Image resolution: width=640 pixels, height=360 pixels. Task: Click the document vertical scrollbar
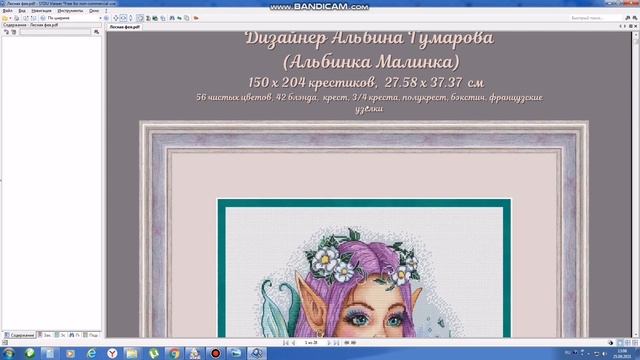tap(636, 184)
